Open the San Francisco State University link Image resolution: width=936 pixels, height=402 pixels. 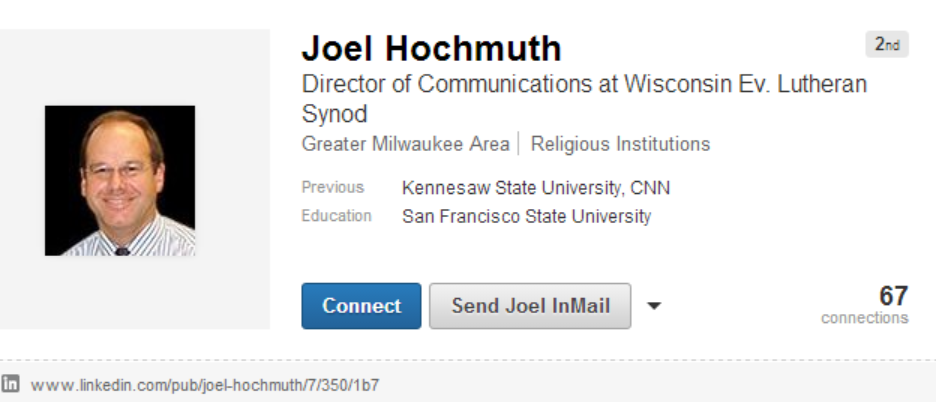[526, 216]
